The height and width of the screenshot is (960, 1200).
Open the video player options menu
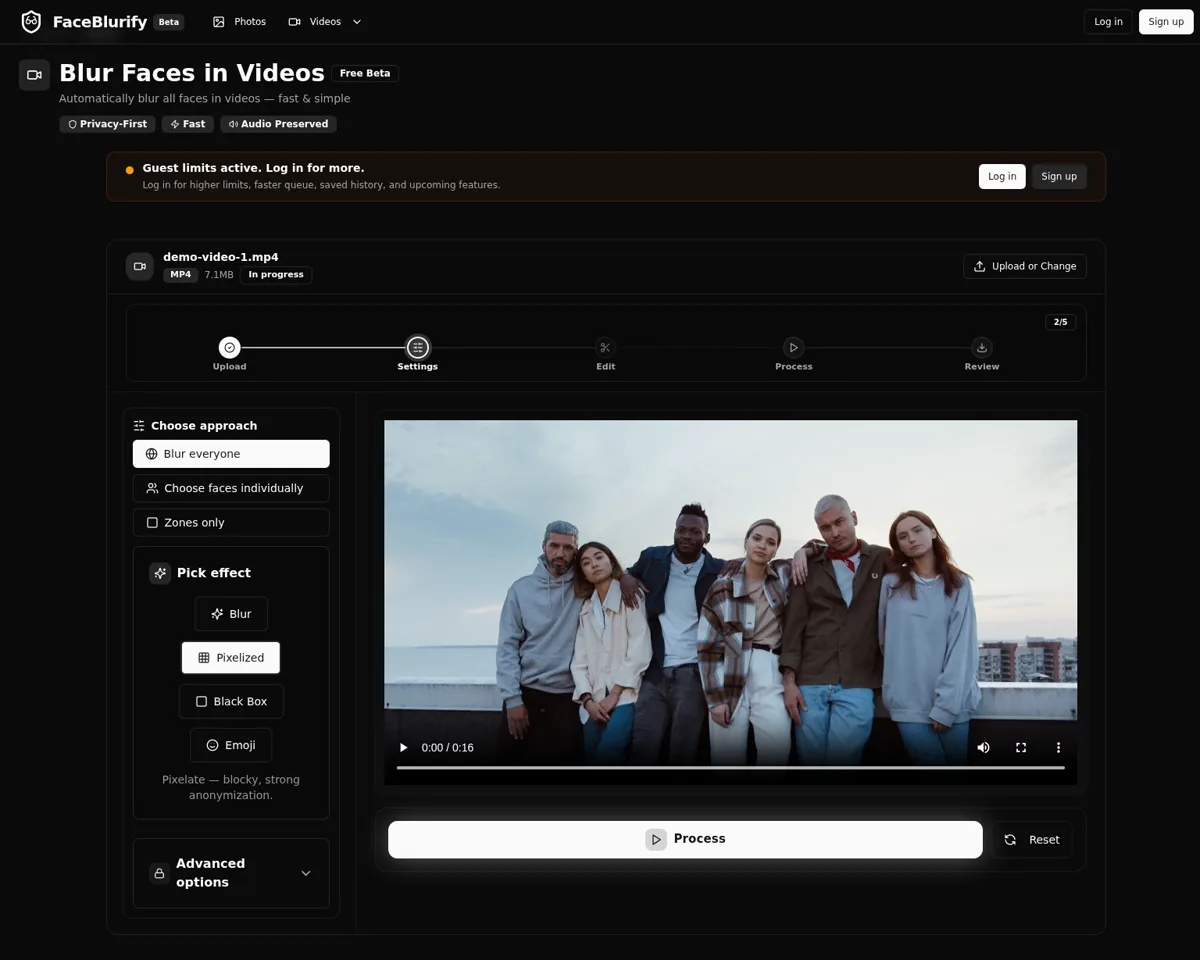pyautogui.click(x=1058, y=747)
